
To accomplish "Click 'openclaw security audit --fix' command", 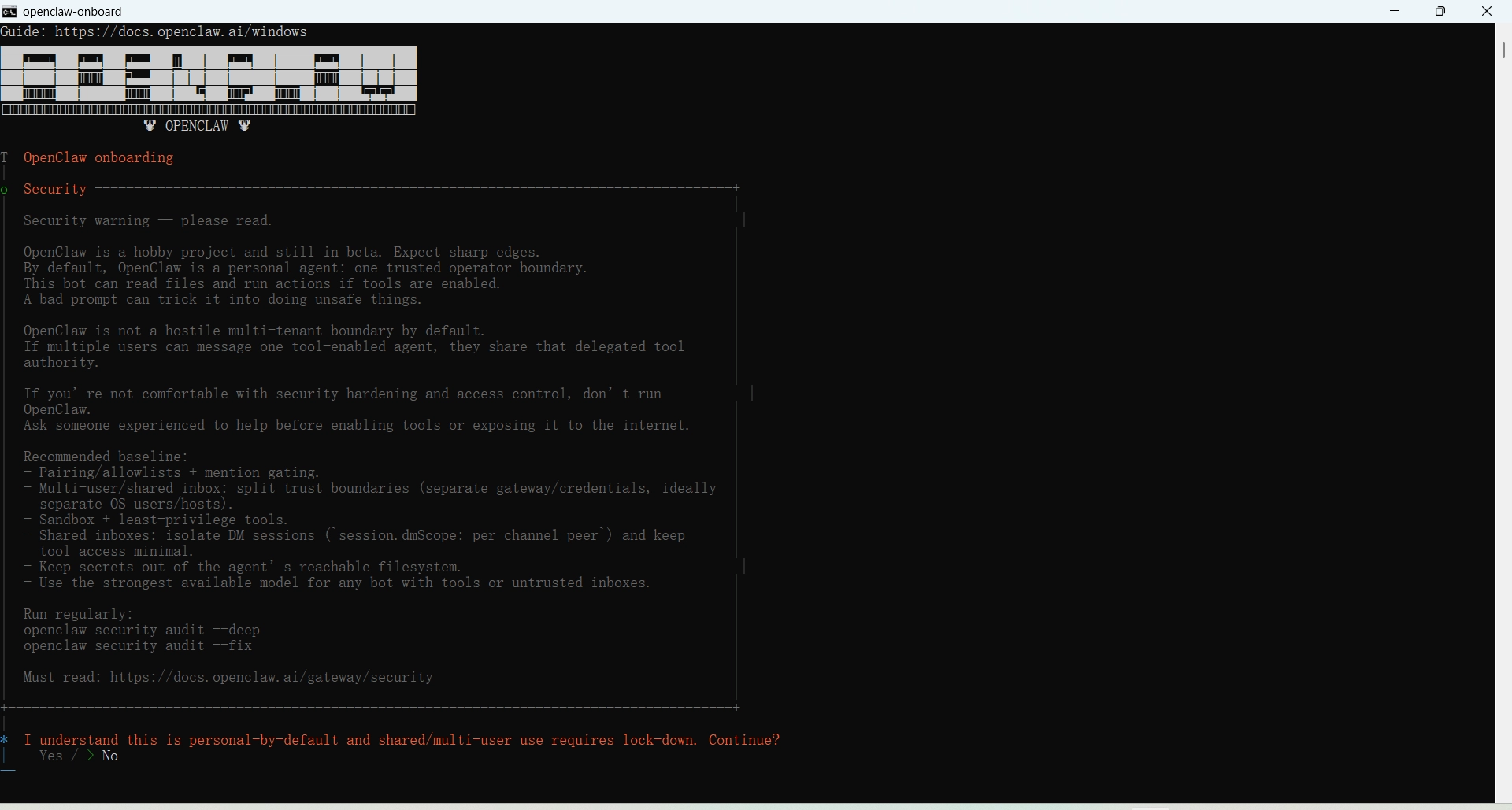I will pos(138,646).
